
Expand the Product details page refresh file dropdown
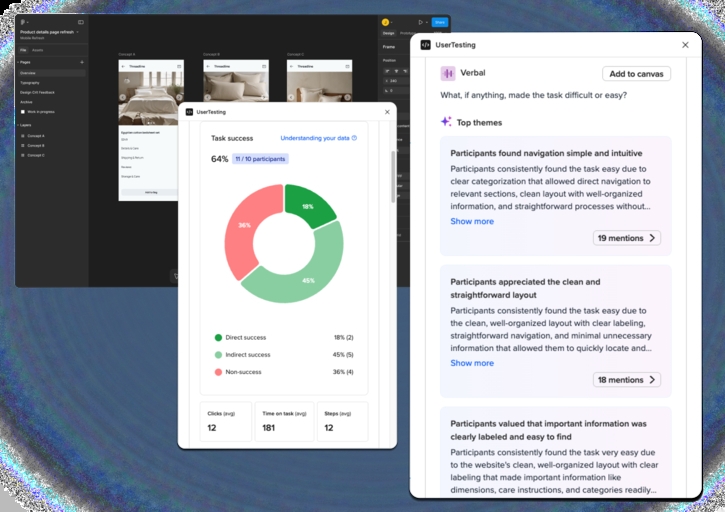coord(77,32)
